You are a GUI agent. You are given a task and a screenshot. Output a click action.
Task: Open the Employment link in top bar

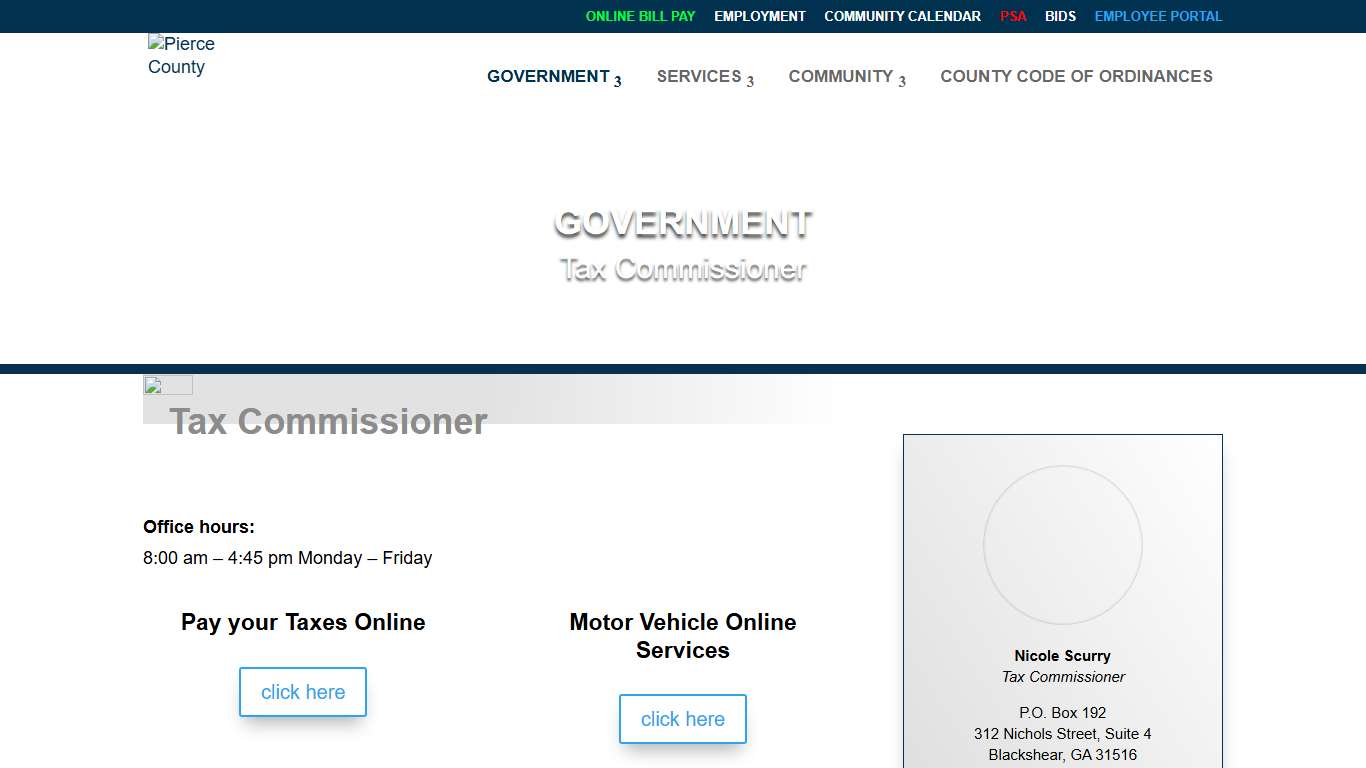(759, 16)
